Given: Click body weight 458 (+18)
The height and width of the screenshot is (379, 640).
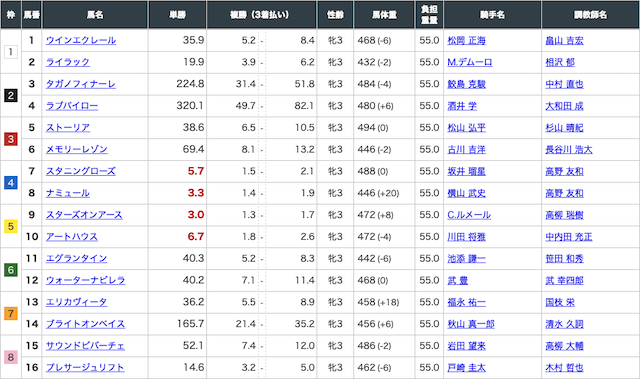Looking at the screenshot, I should point(378,302).
